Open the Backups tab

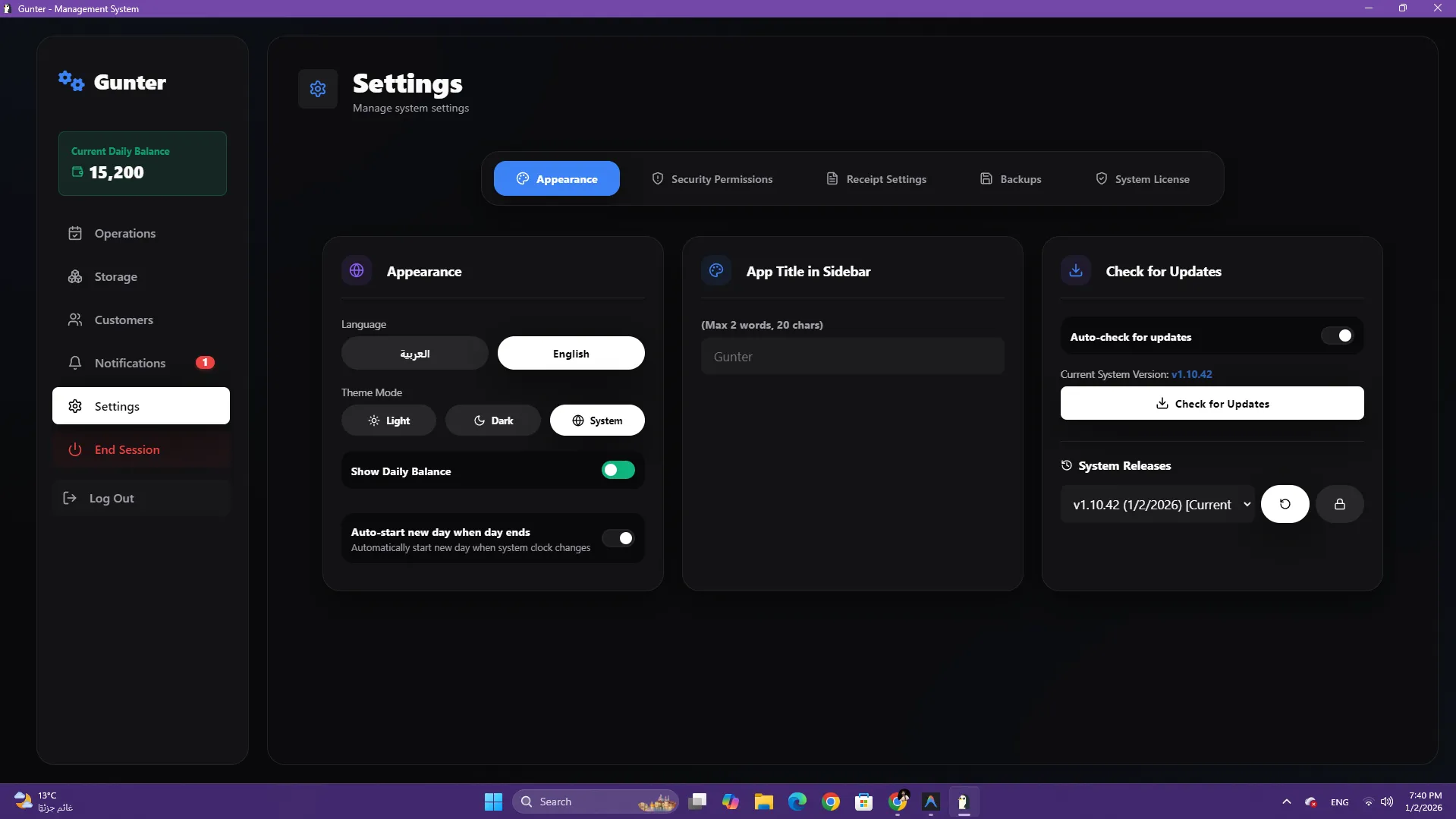1011,179
